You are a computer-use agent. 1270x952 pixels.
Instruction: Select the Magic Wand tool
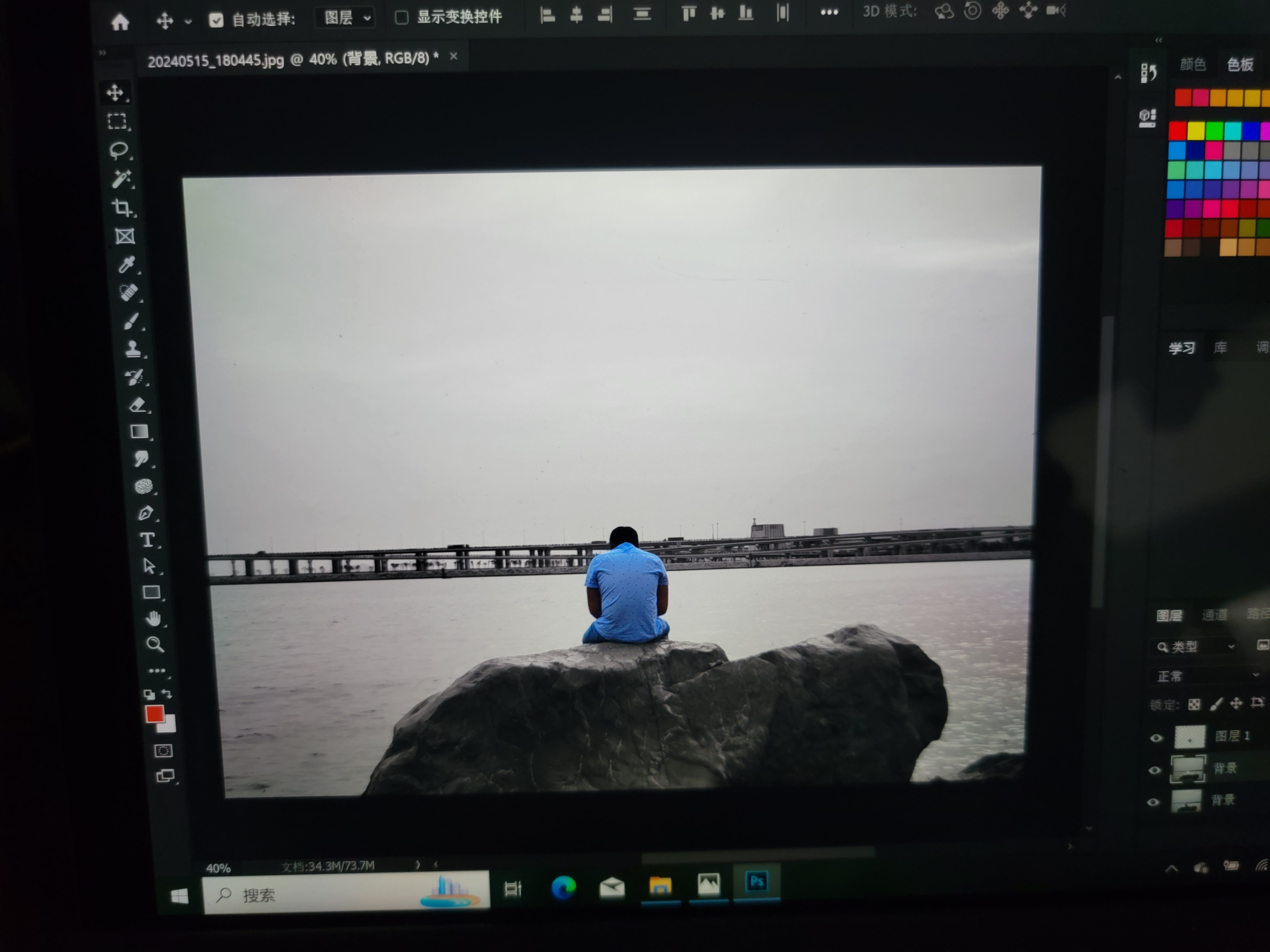(121, 179)
